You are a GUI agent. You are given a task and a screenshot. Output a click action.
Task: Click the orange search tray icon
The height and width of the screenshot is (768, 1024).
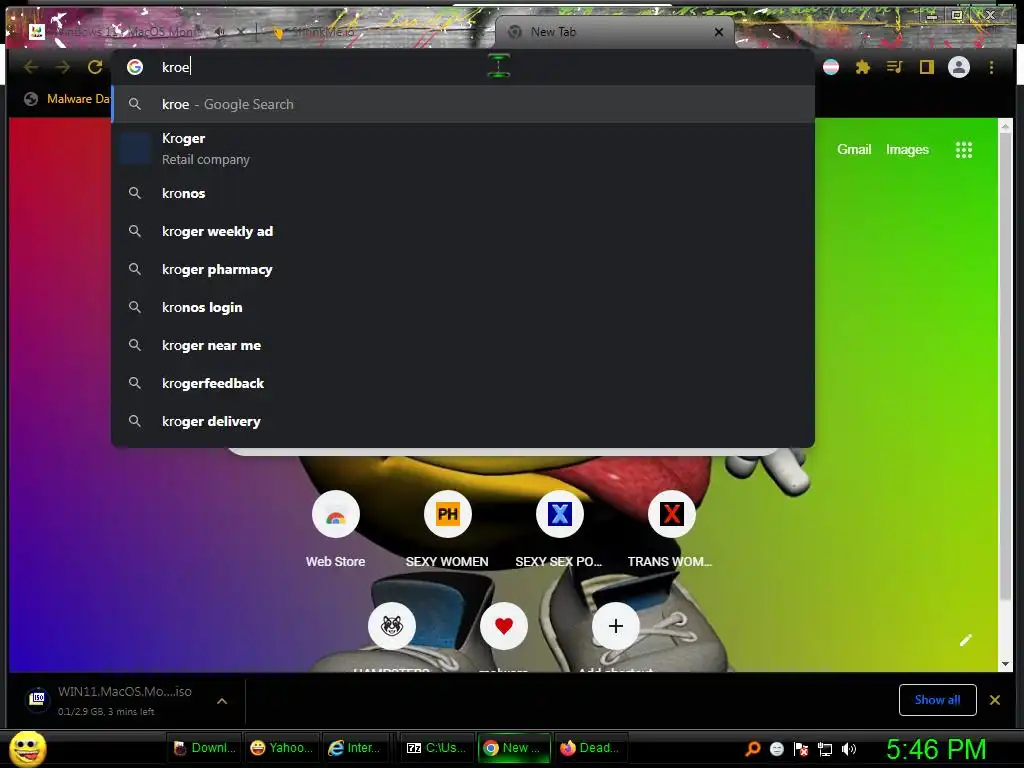(x=753, y=748)
